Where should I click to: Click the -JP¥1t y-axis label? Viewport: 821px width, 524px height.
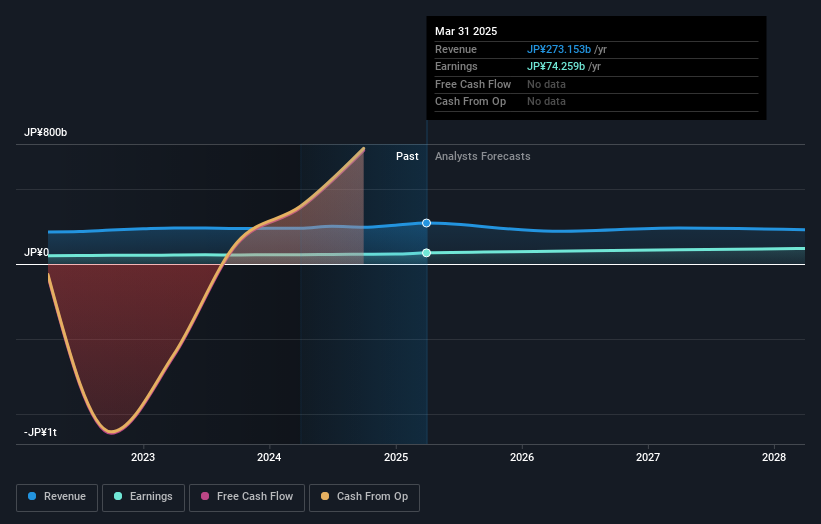pos(40,432)
